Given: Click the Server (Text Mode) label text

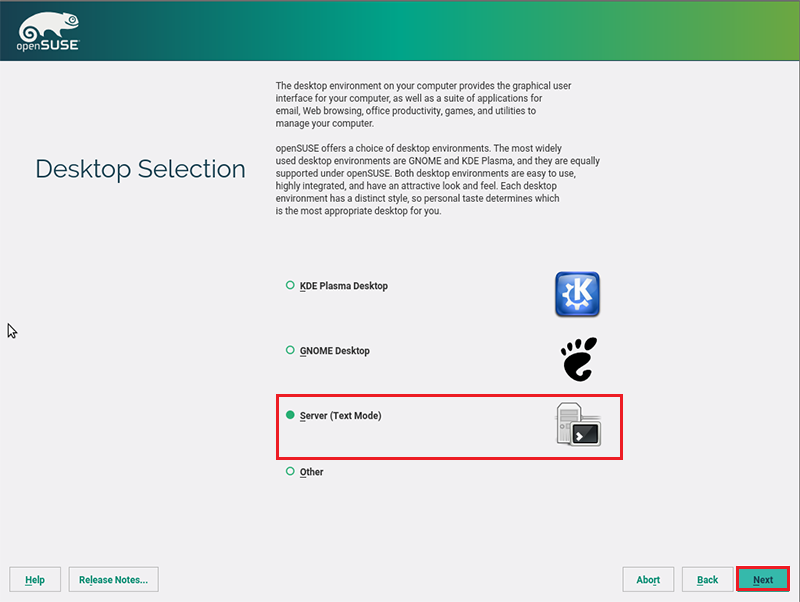Looking at the screenshot, I should (x=340, y=415).
